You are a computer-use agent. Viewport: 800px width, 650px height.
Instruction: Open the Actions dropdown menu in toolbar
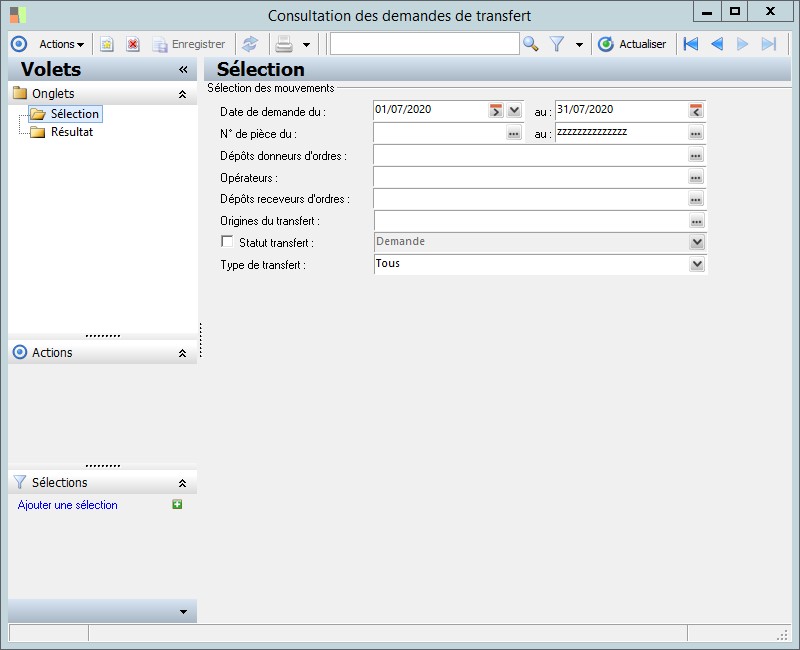tap(61, 44)
